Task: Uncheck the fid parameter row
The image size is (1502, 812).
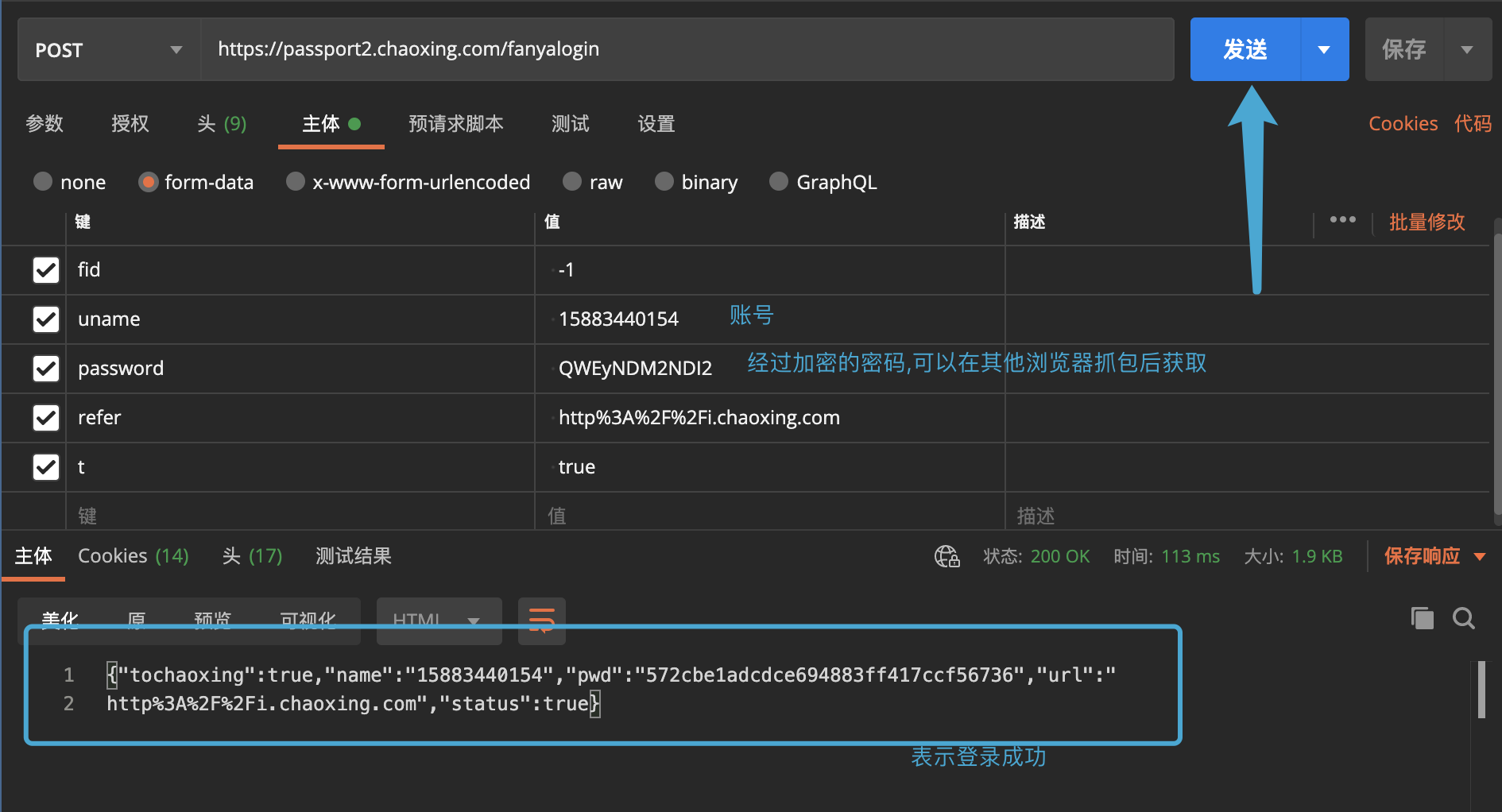Action: pos(46,270)
